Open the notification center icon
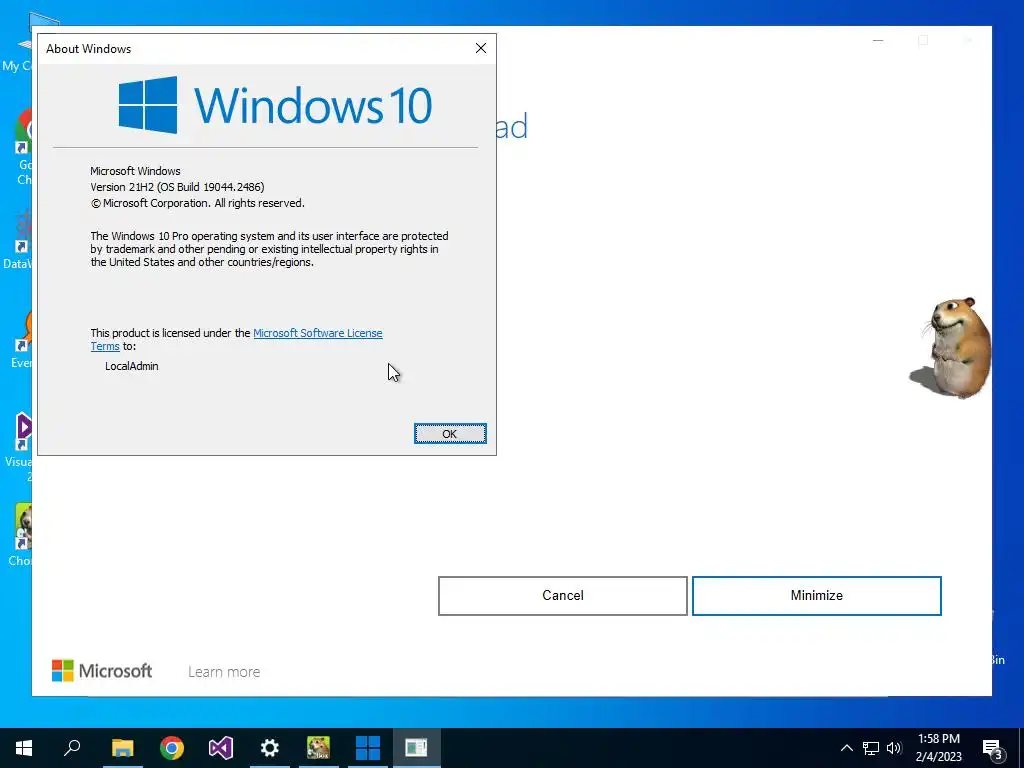Image resolution: width=1024 pixels, height=768 pixels. (993, 748)
